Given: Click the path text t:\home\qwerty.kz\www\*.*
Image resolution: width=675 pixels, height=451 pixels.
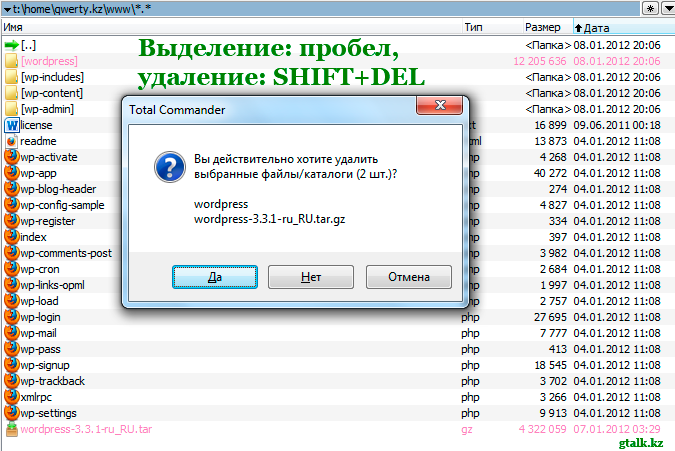Looking at the screenshot, I should pyautogui.click(x=82, y=9).
